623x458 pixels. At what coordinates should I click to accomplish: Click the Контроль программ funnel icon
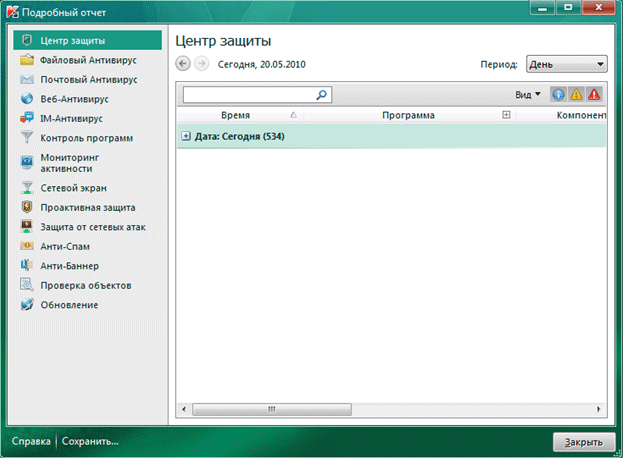pyautogui.click(x=27, y=137)
